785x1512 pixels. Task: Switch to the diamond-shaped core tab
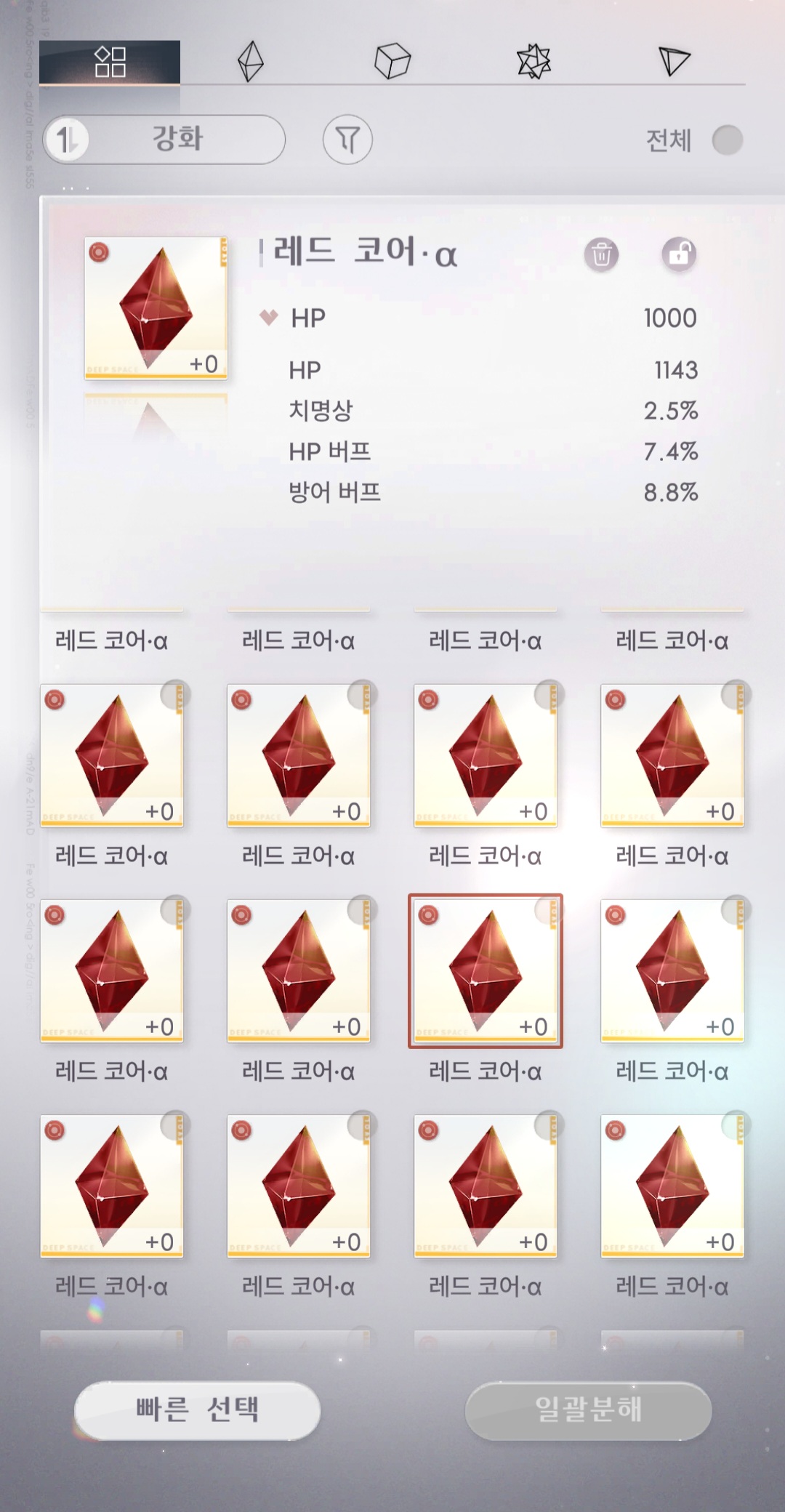click(250, 62)
